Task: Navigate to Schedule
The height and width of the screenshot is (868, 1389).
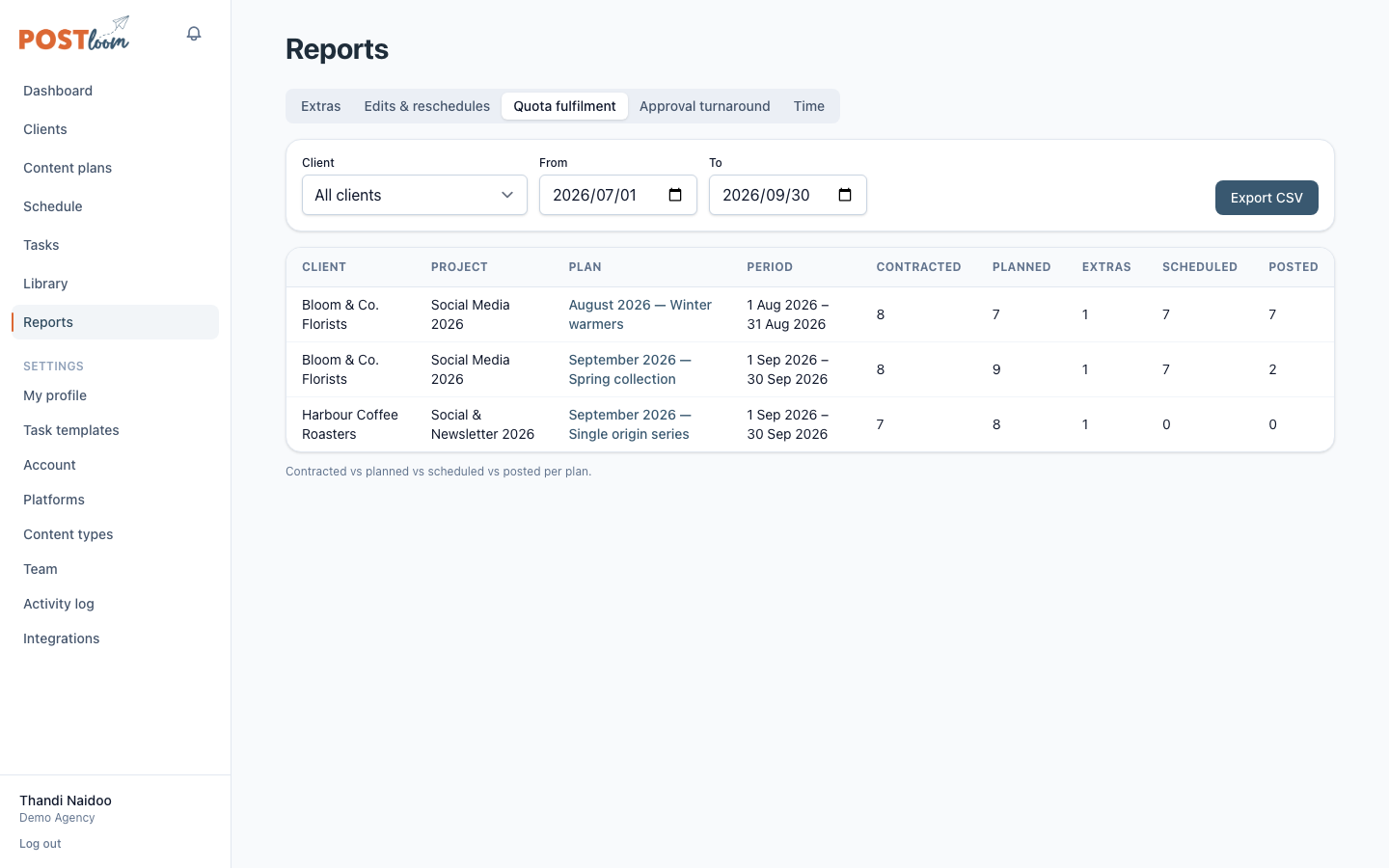Action: tap(116, 206)
